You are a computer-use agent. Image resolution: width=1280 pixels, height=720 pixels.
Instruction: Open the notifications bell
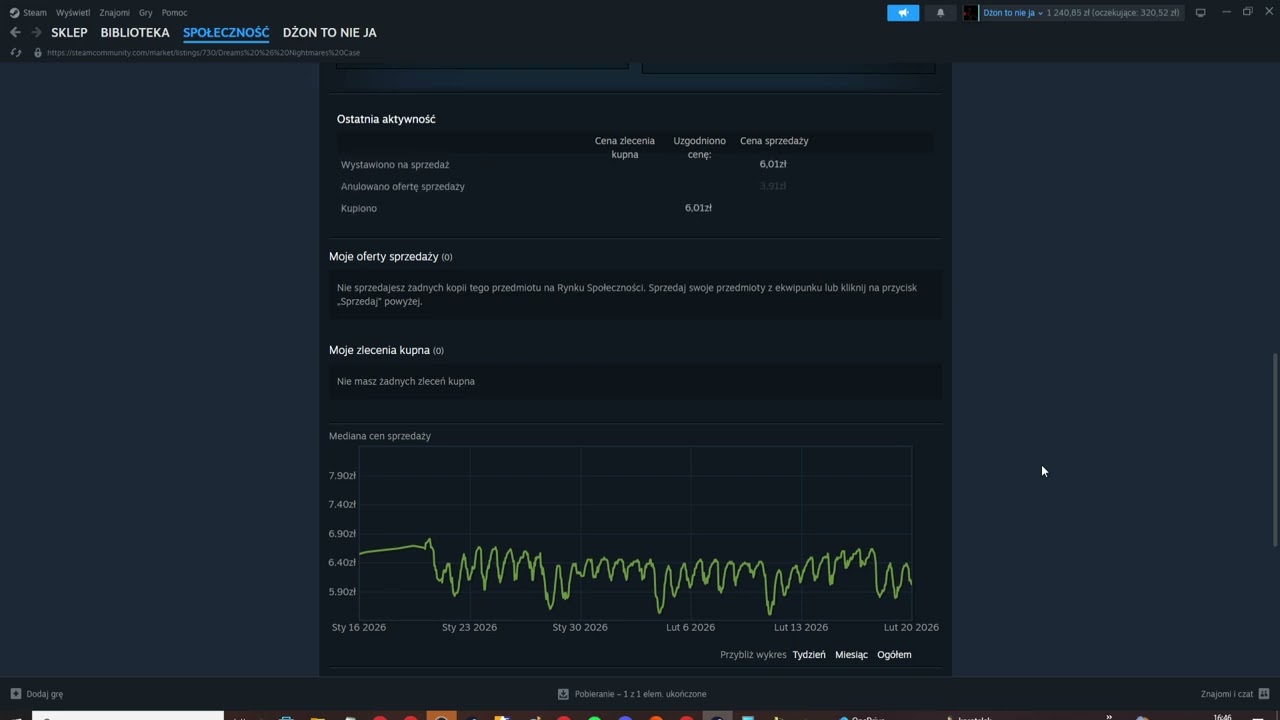(940, 13)
